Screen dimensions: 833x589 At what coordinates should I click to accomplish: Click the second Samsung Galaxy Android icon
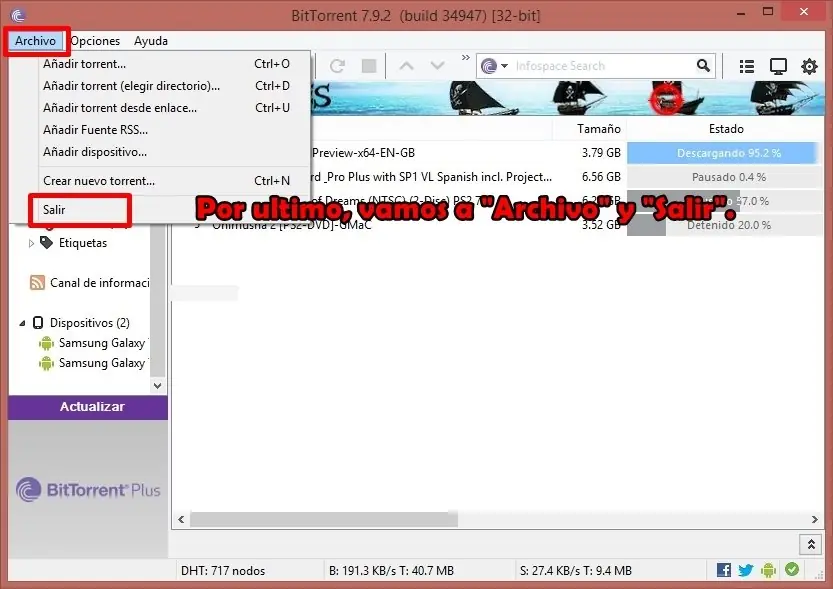tap(46, 363)
